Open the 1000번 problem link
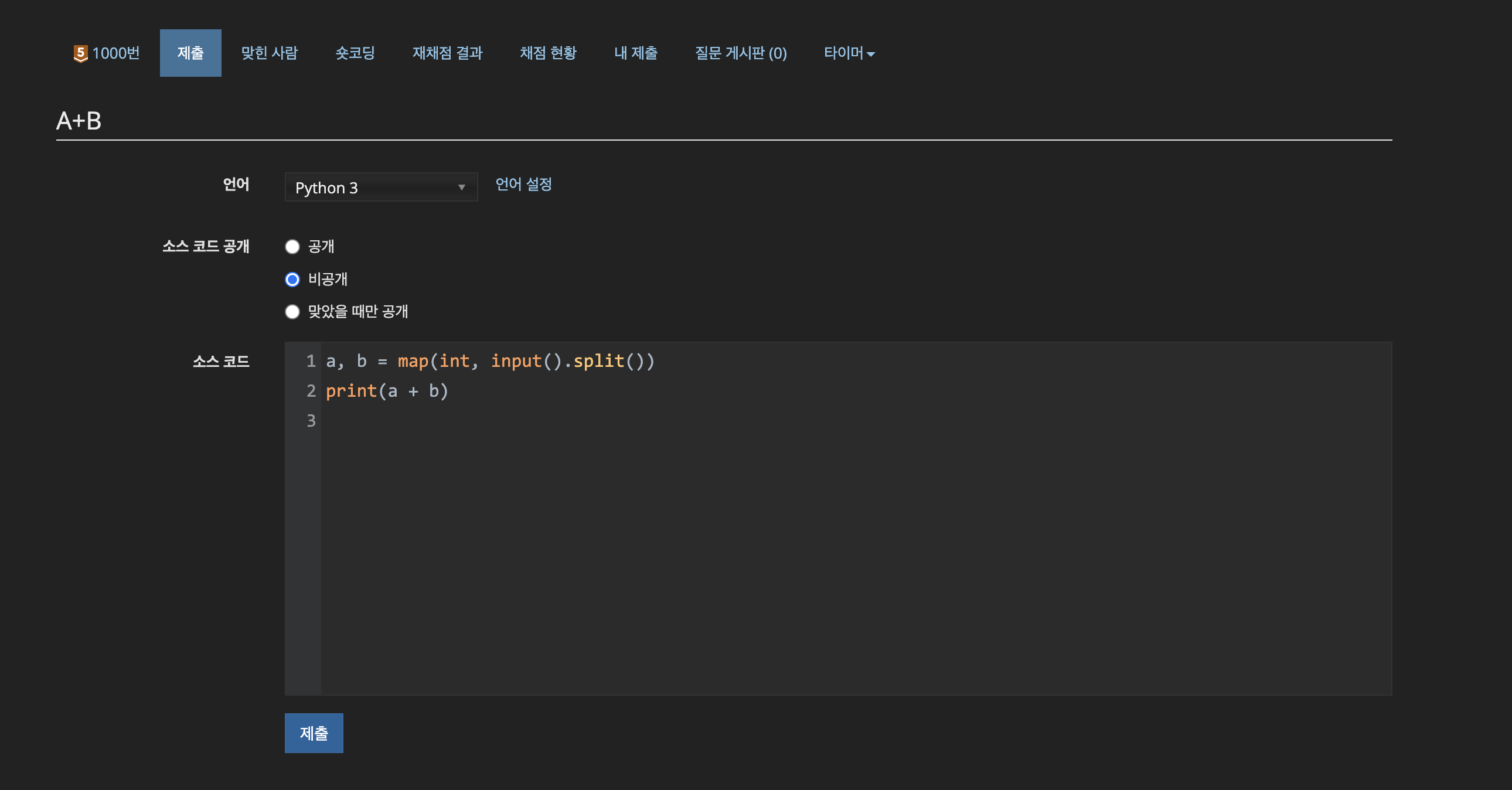The image size is (1512, 790). click(115, 53)
